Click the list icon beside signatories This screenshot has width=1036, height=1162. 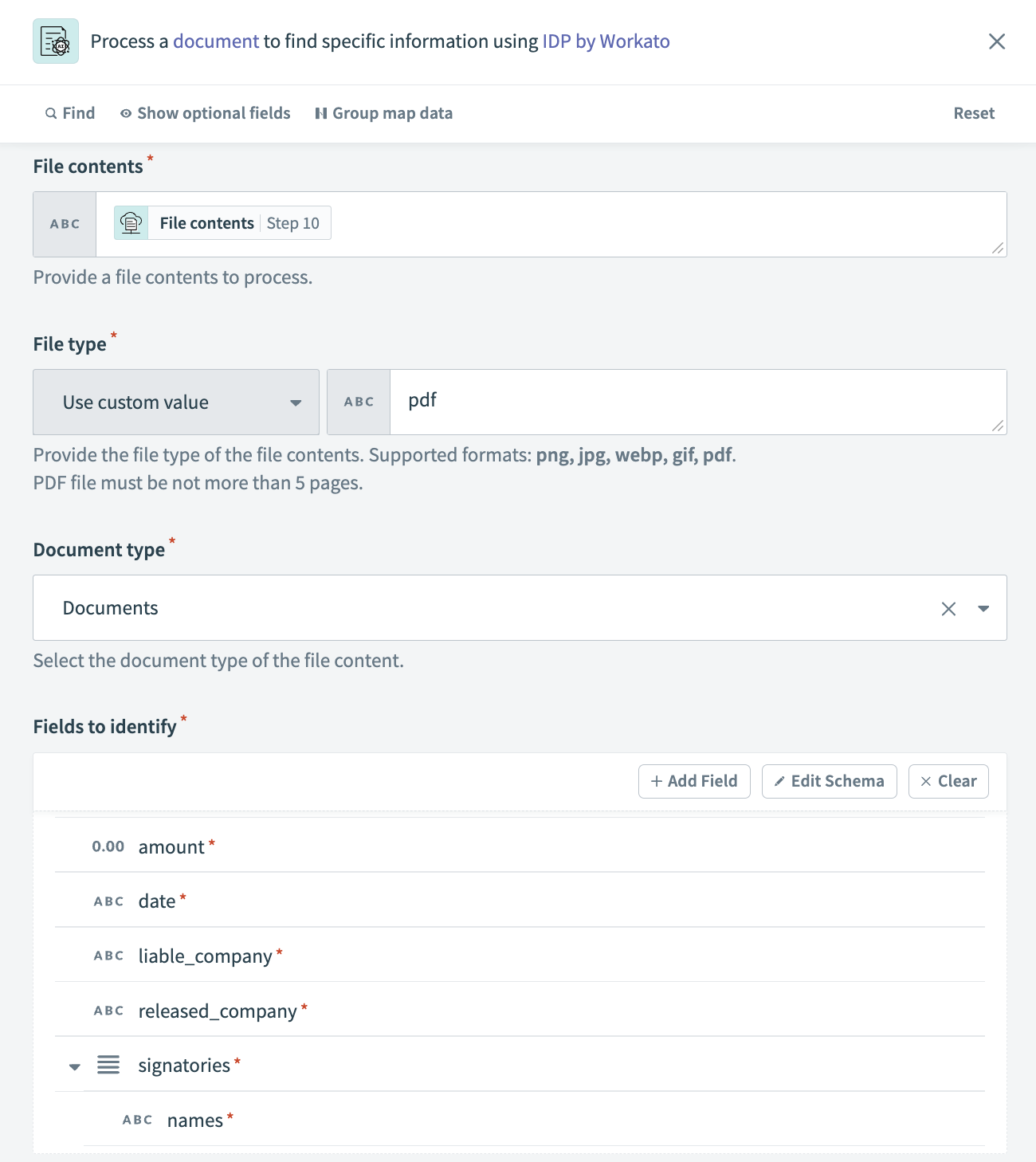tap(108, 1065)
